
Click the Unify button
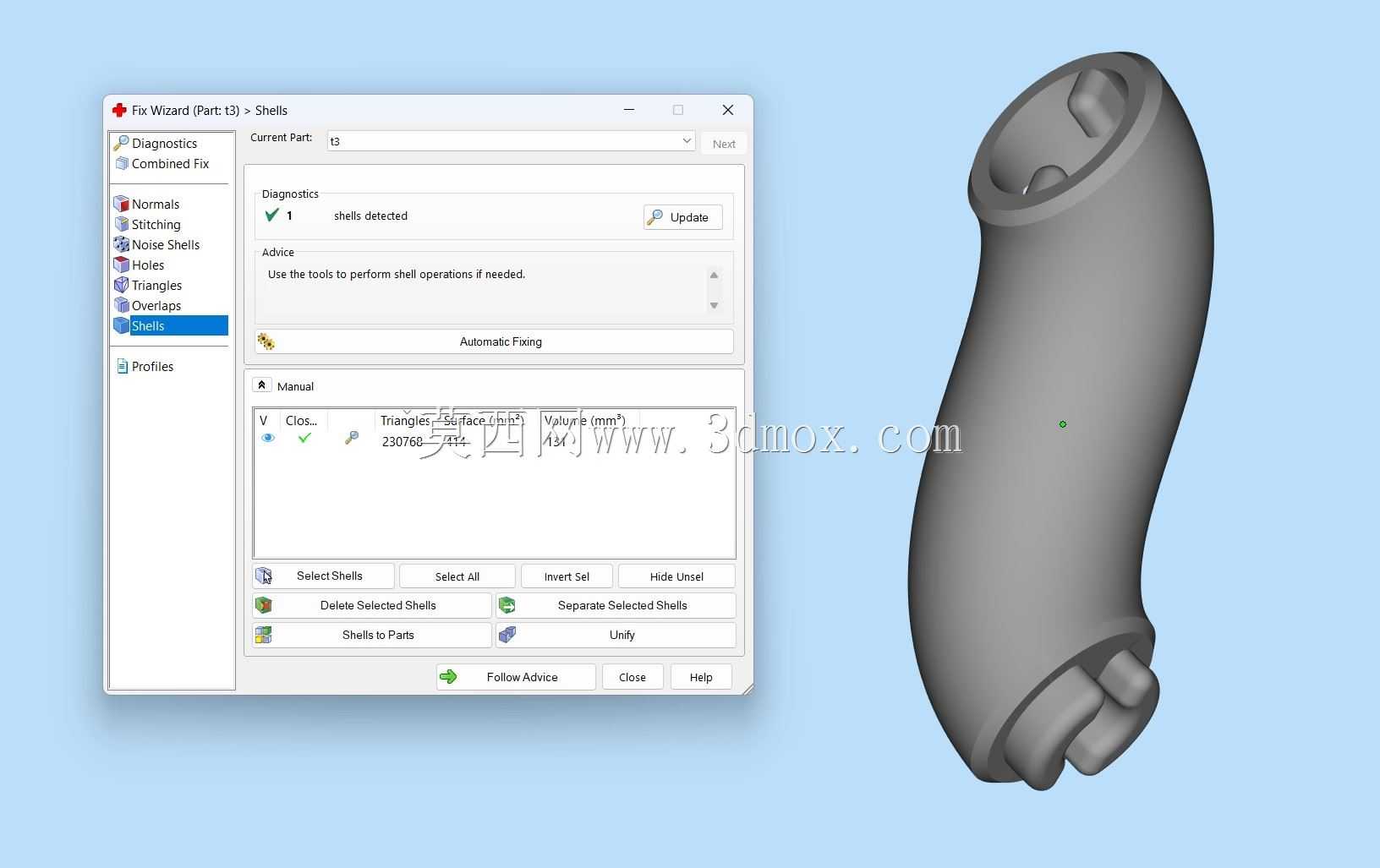point(616,635)
